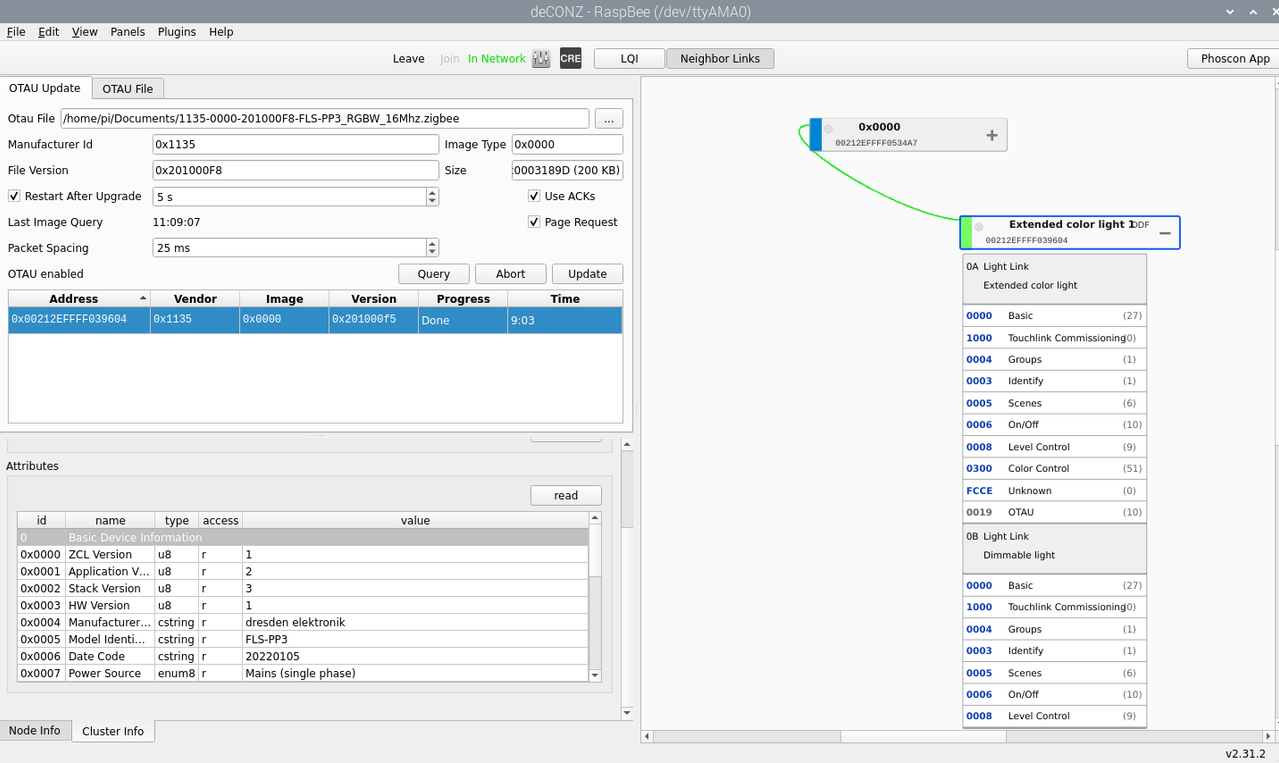The image size is (1279, 763).
Task: Click the Leave network button
Action: click(x=408, y=59)
